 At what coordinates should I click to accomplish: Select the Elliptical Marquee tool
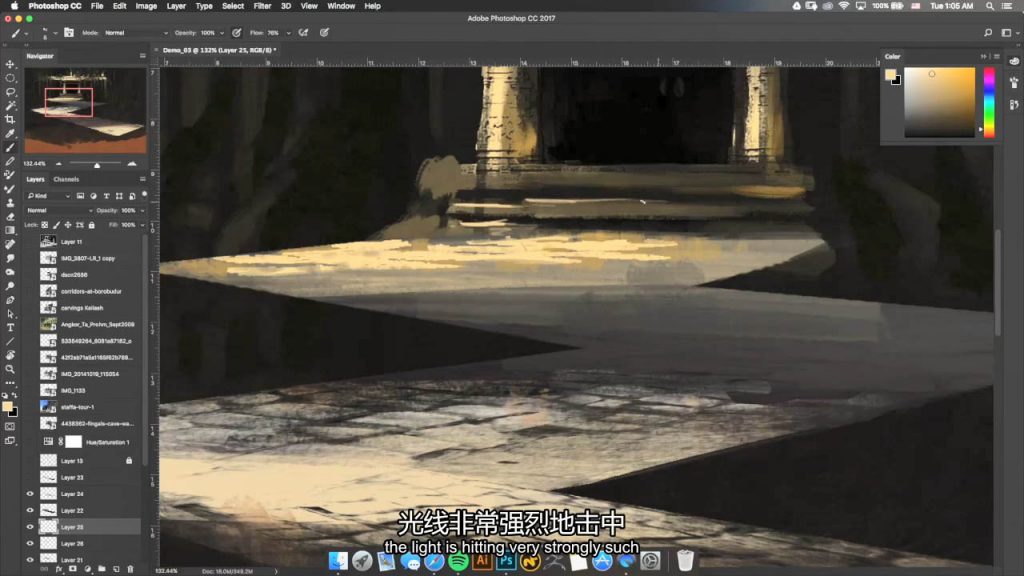(10, 78)
